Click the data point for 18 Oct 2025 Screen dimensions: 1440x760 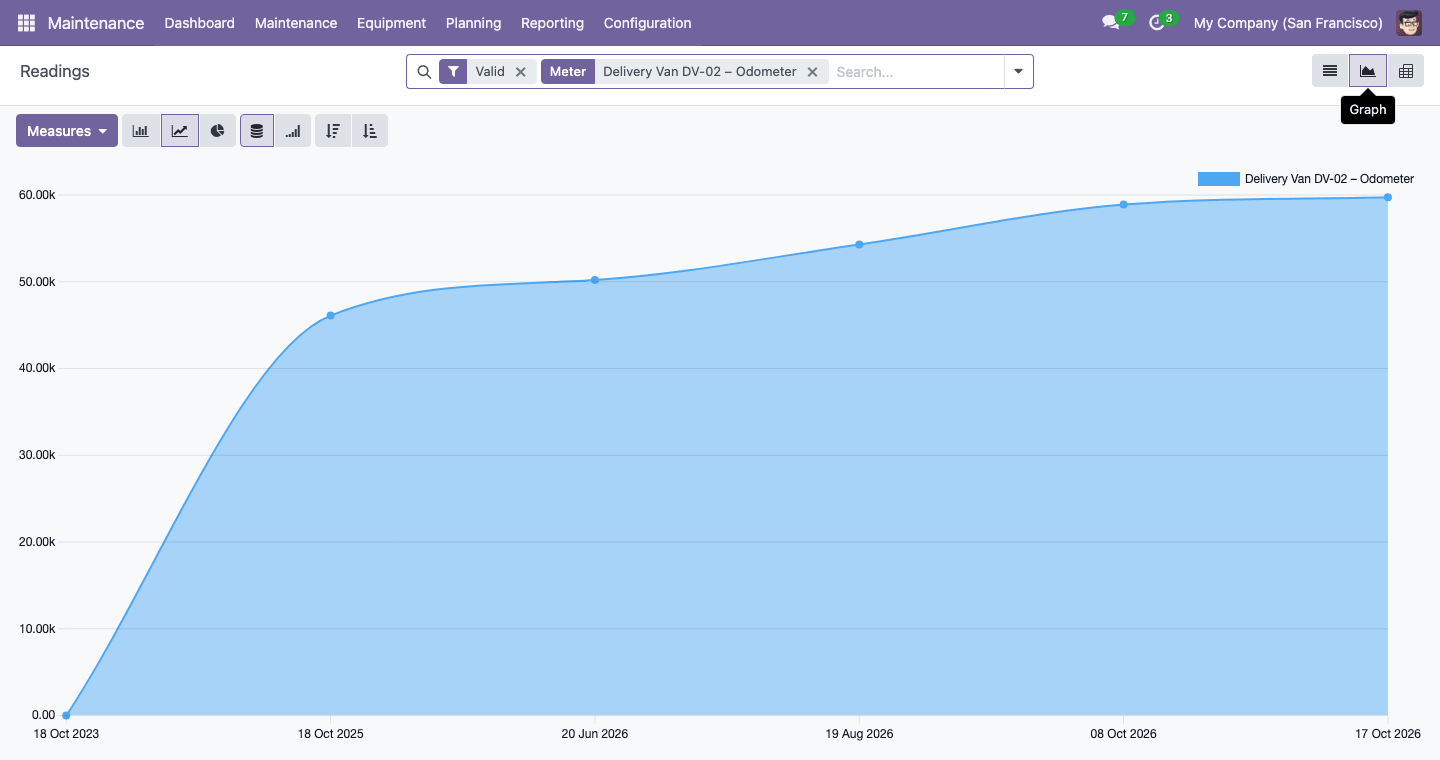point(331,316)
